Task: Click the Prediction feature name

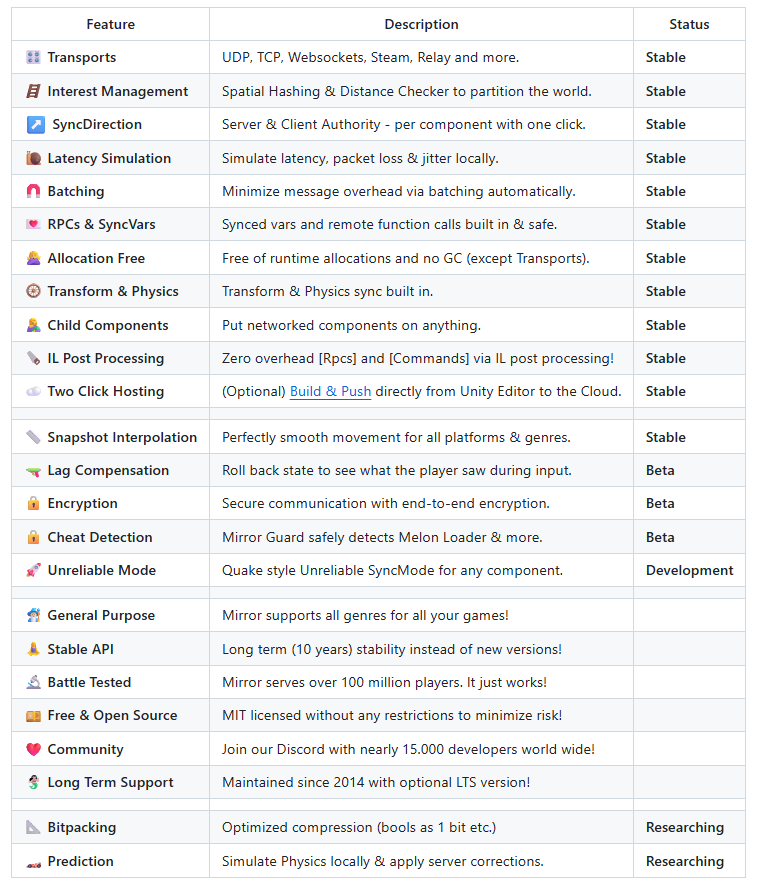Action: (x=80, y=861)
